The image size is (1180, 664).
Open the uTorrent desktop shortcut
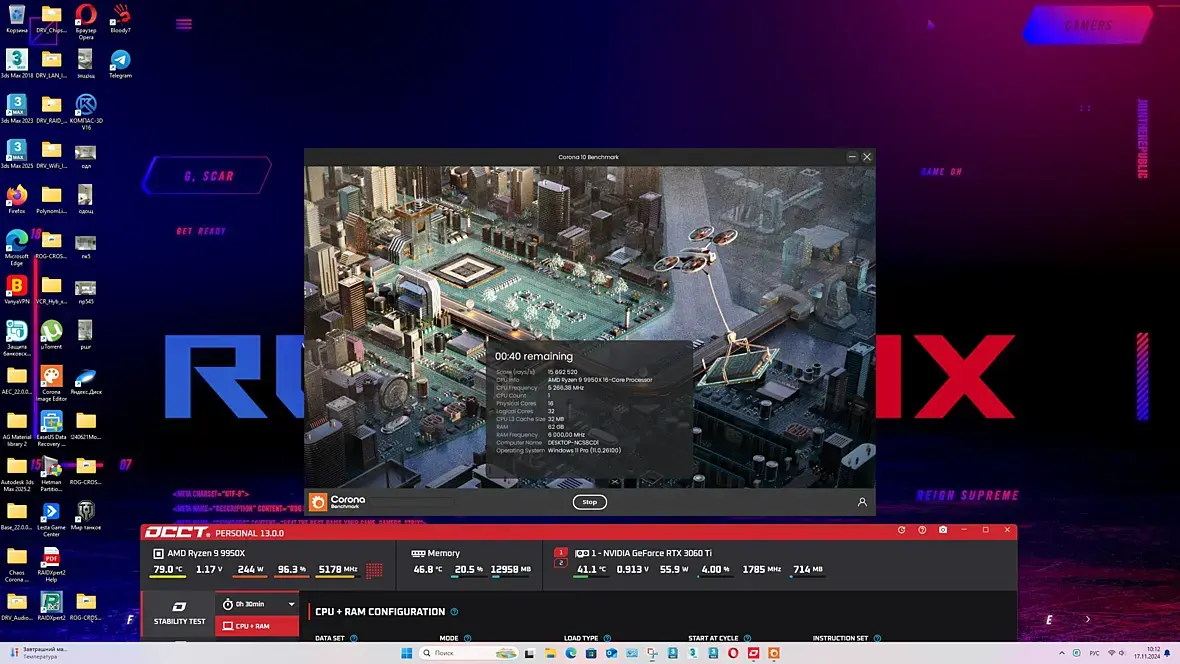(x=51, y=335)
